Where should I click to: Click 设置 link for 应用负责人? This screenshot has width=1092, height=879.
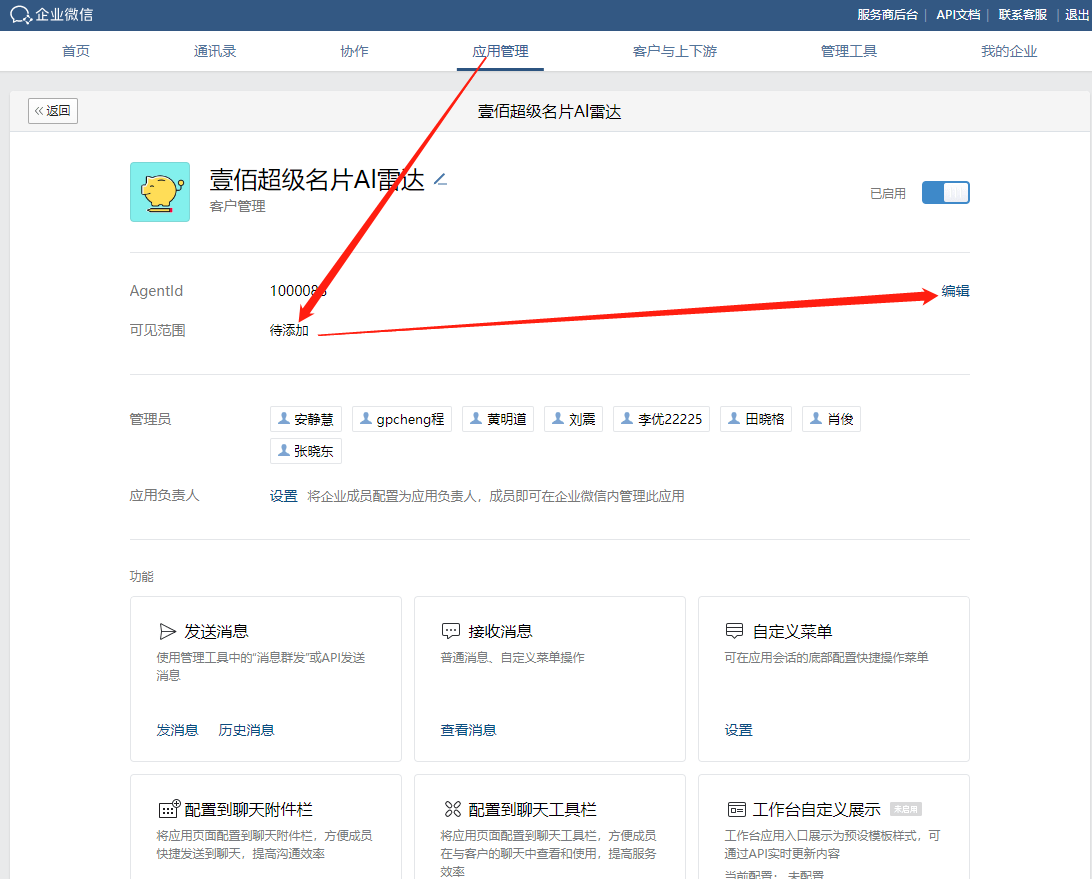[283, 496]
